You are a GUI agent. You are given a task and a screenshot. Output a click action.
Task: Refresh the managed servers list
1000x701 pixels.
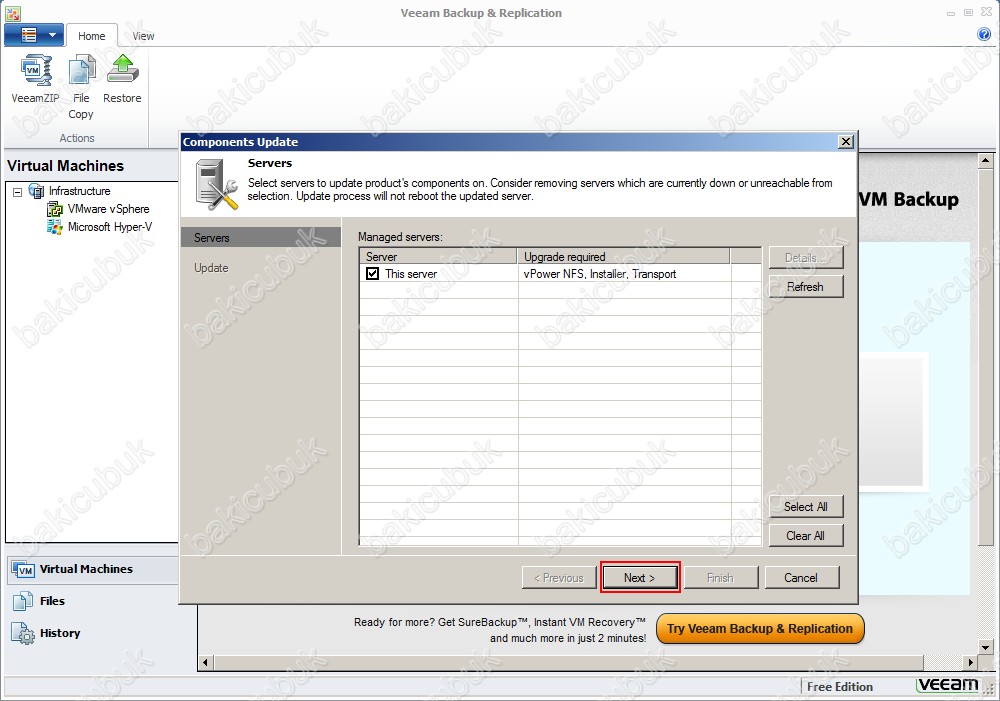(805, 286)
